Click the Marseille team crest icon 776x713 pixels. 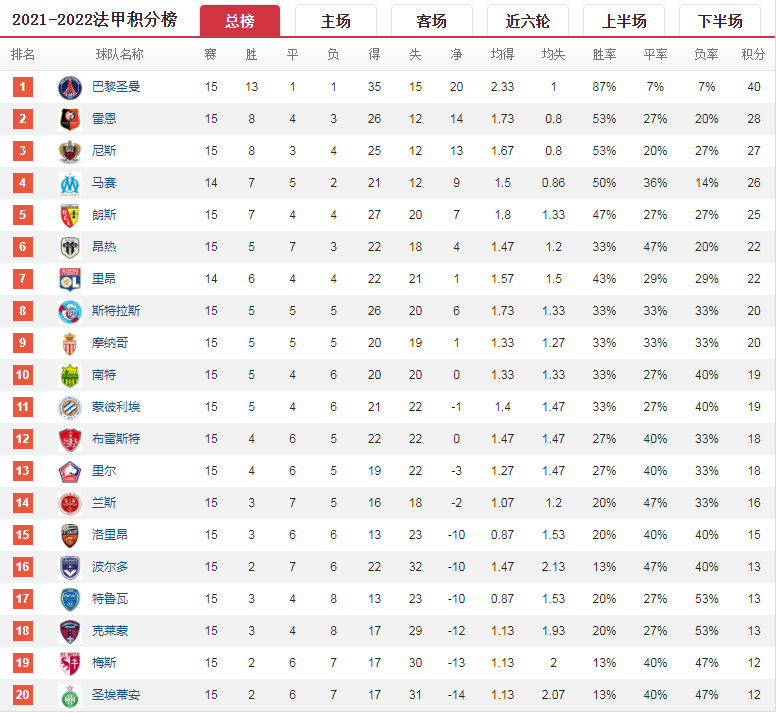click(x=70, y=184)
